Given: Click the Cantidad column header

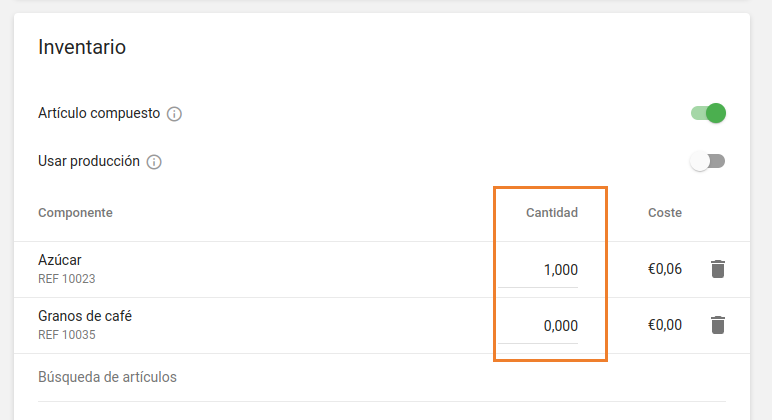Looking at the screenshot, I should point(552,213).
